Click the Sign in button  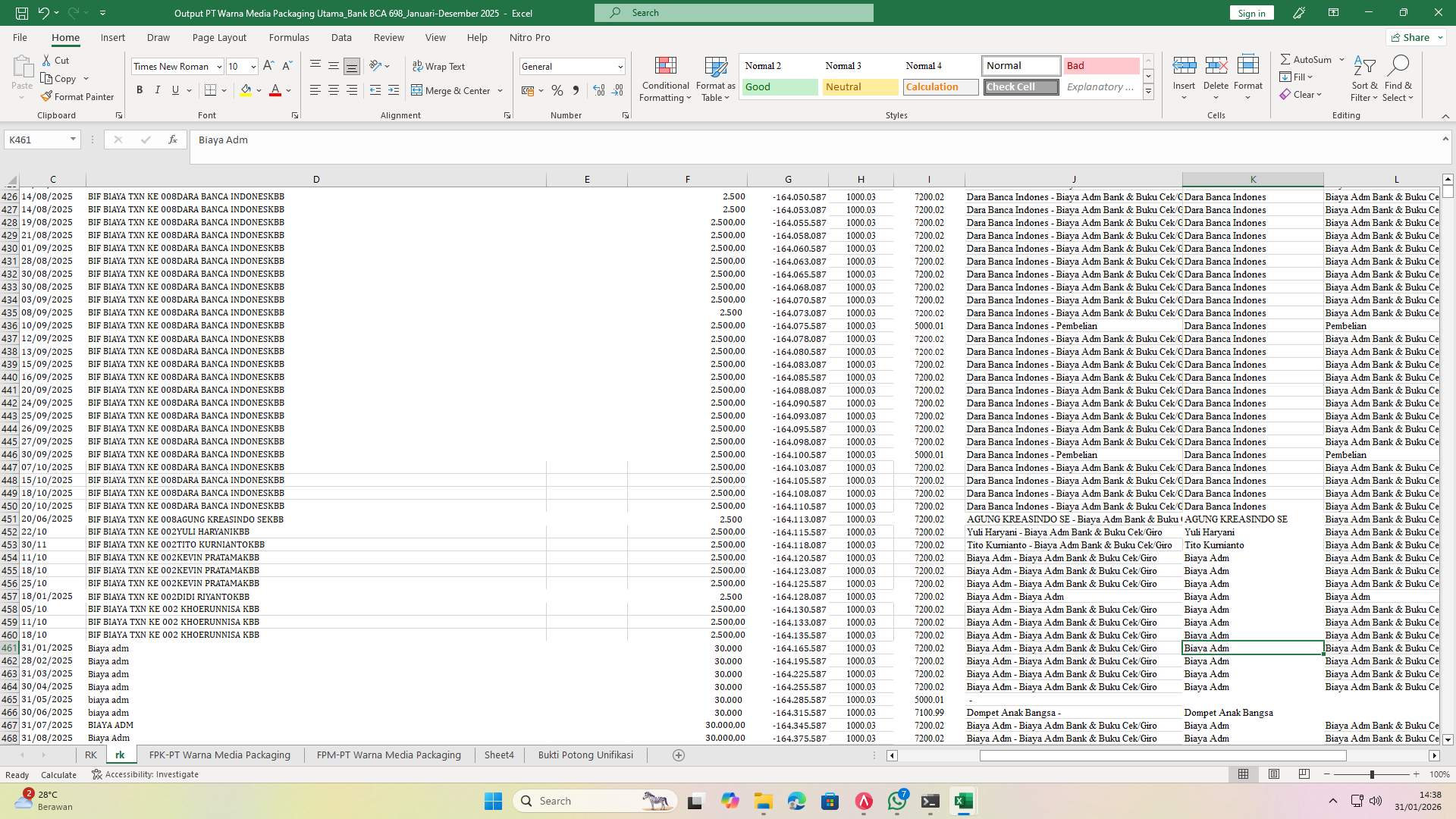(1250, 13)
